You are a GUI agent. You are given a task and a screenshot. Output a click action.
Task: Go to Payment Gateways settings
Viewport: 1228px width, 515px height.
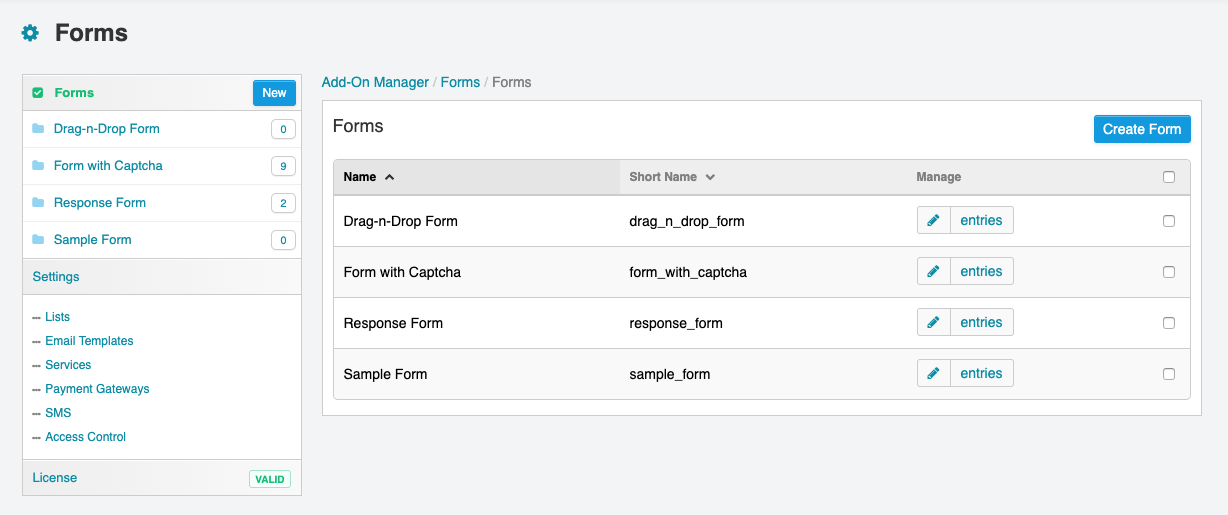97,389
